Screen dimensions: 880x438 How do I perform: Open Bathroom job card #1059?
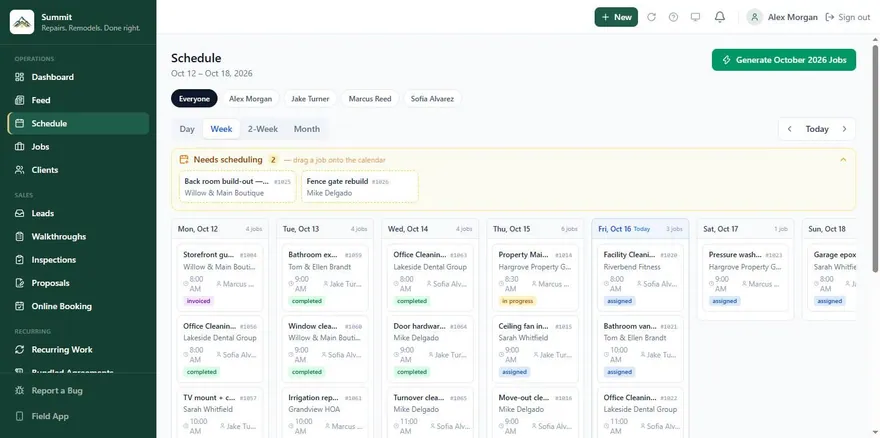tap(325, 277)
